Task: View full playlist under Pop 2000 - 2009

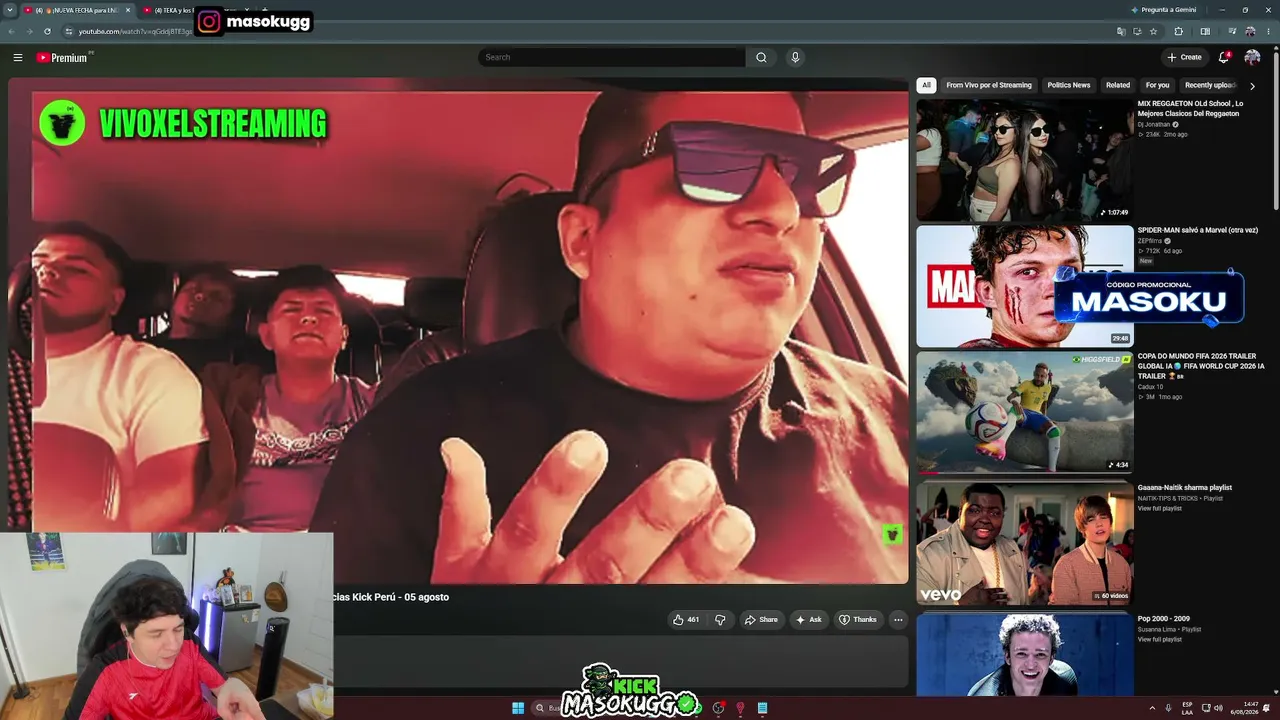Action: coord(1159,640)
